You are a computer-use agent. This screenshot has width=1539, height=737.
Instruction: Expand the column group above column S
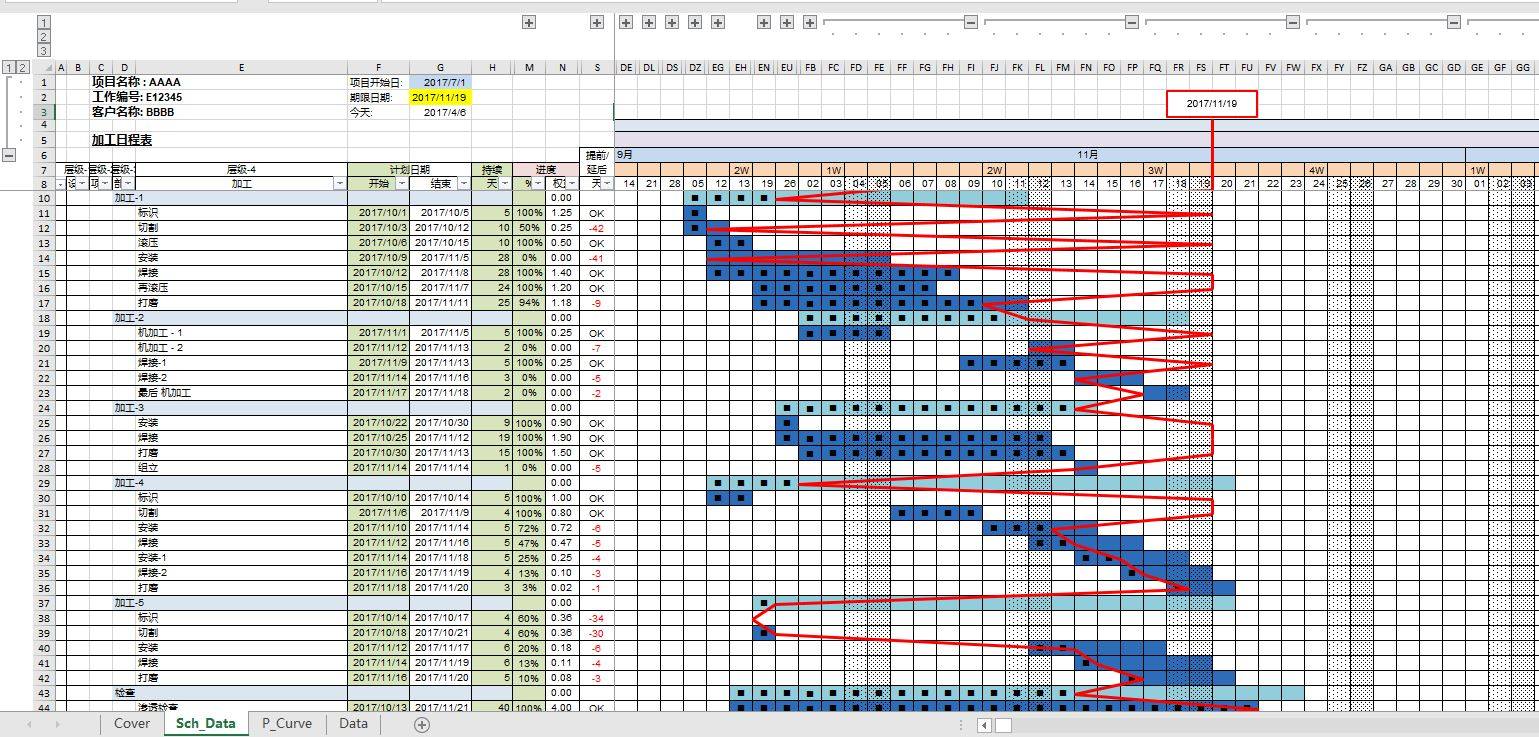(x=597, y=22)
